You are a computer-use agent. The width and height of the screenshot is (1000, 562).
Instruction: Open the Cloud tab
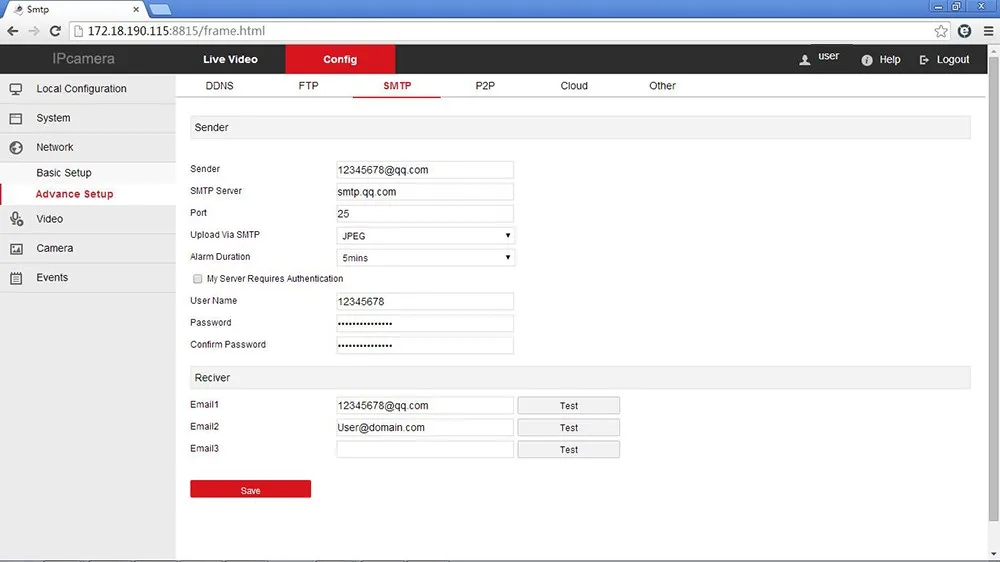coord(574,85)
